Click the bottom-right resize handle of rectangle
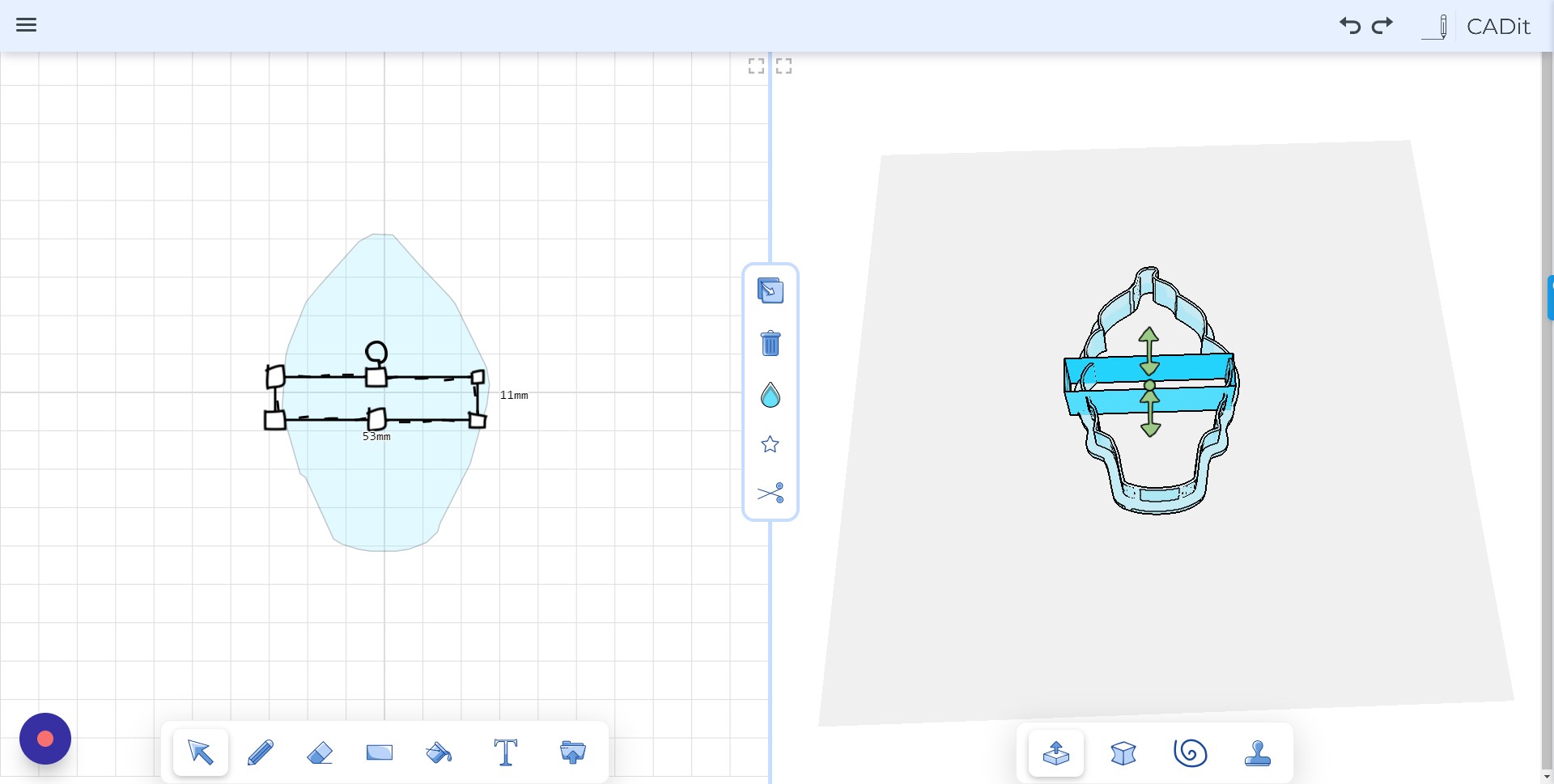This screenshot has width=1554, height=784. tap(478, 421)
